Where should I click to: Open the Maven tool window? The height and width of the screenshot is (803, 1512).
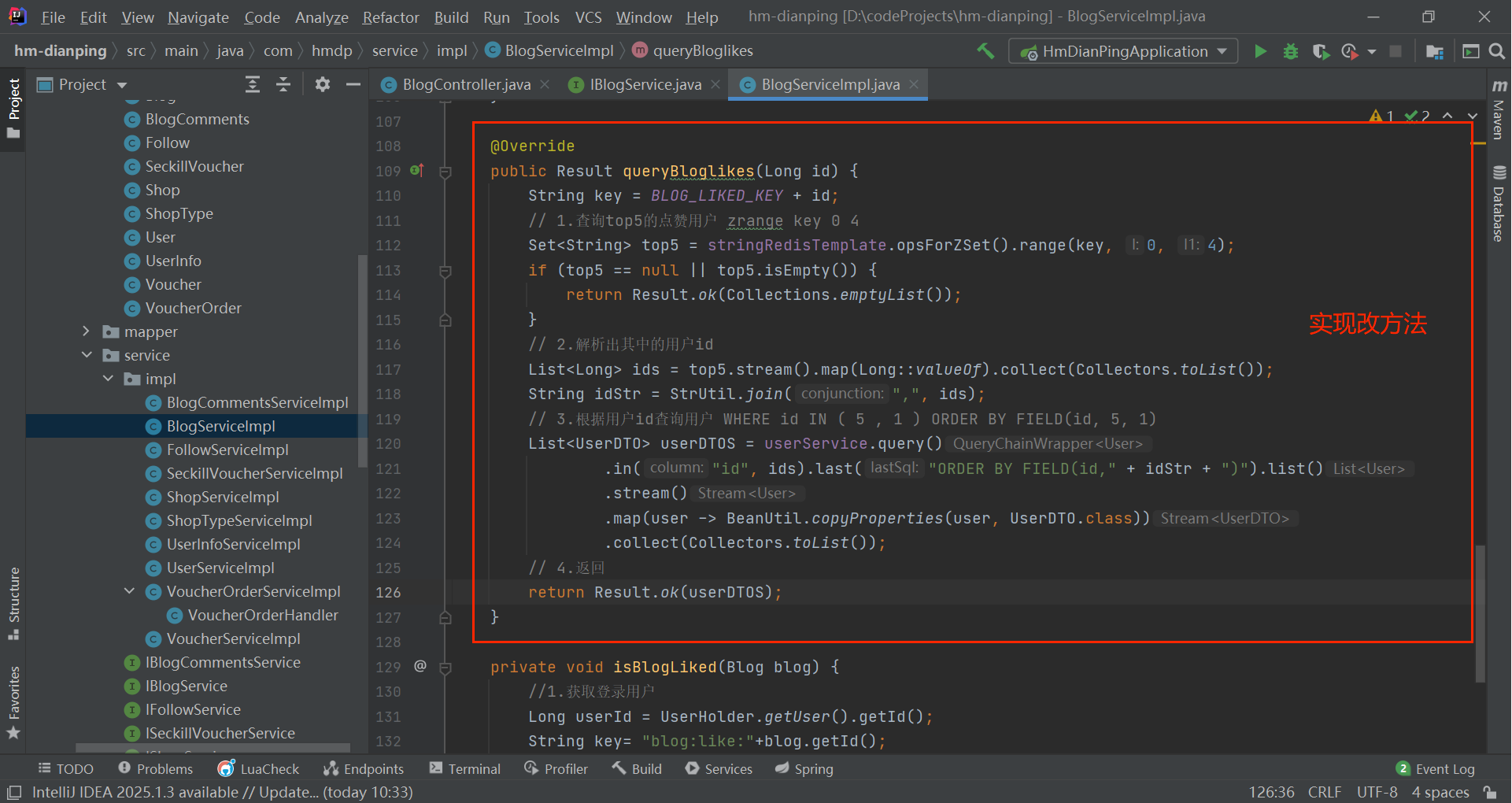[x=1499, y=109]
